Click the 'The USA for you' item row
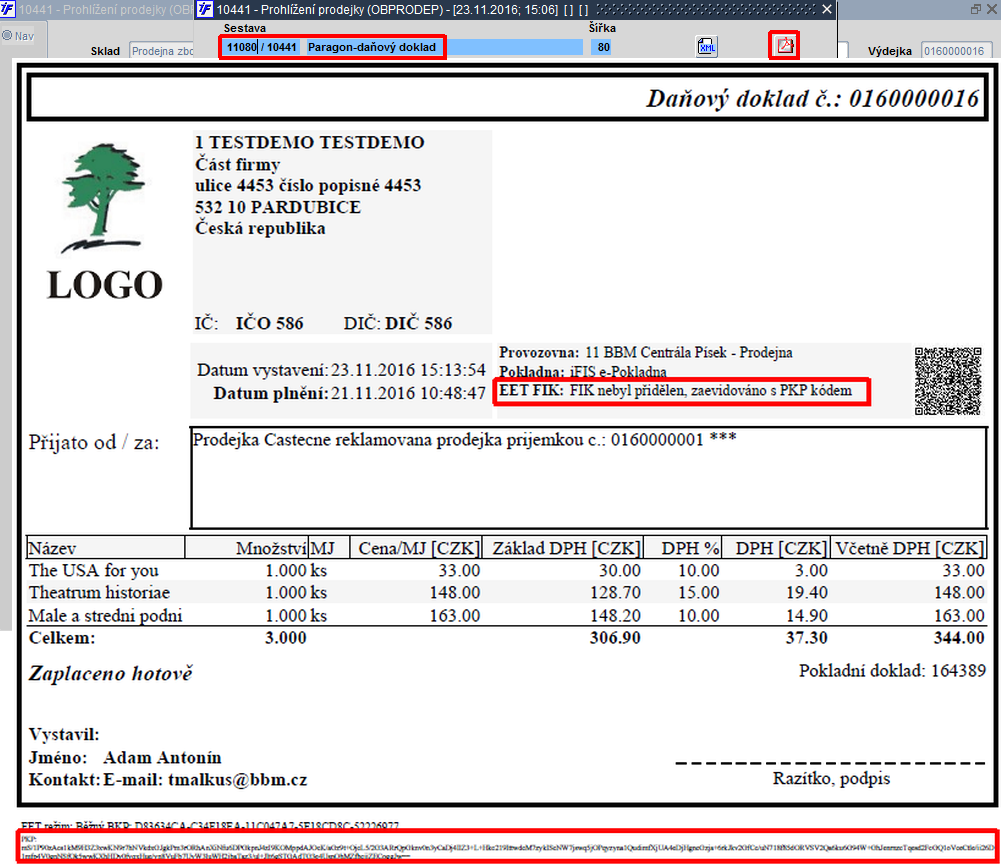The height and width of the screenshot is (867, 1002). click(x=506, y=570)
